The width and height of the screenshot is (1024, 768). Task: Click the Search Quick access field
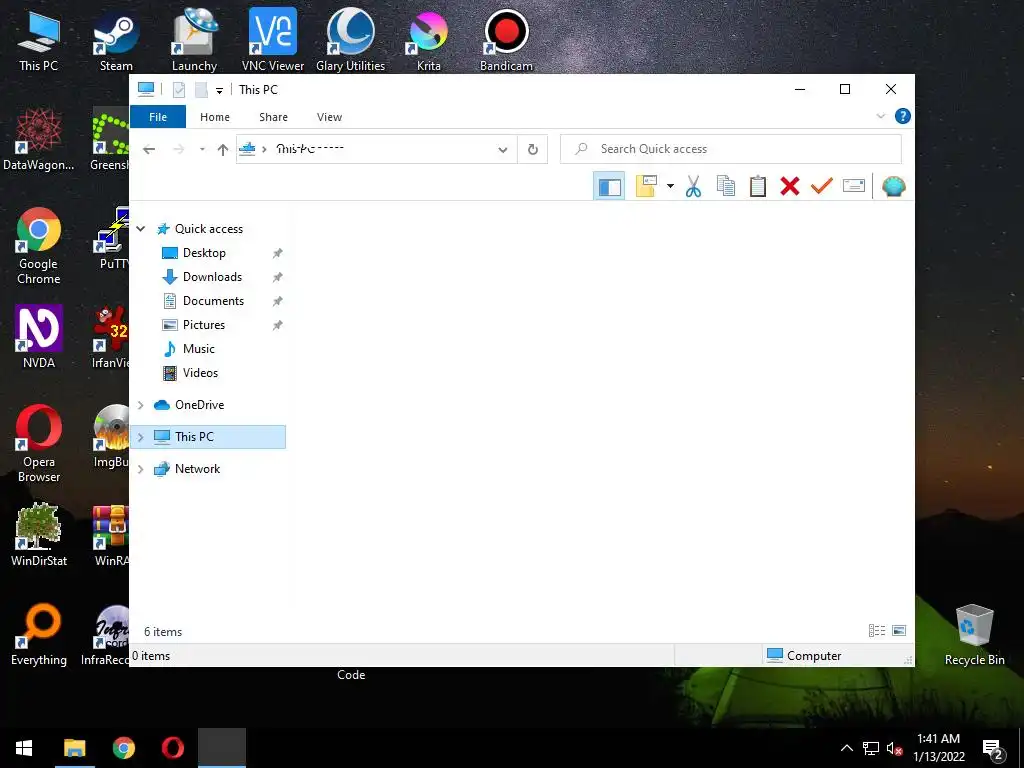pos(731,149)
